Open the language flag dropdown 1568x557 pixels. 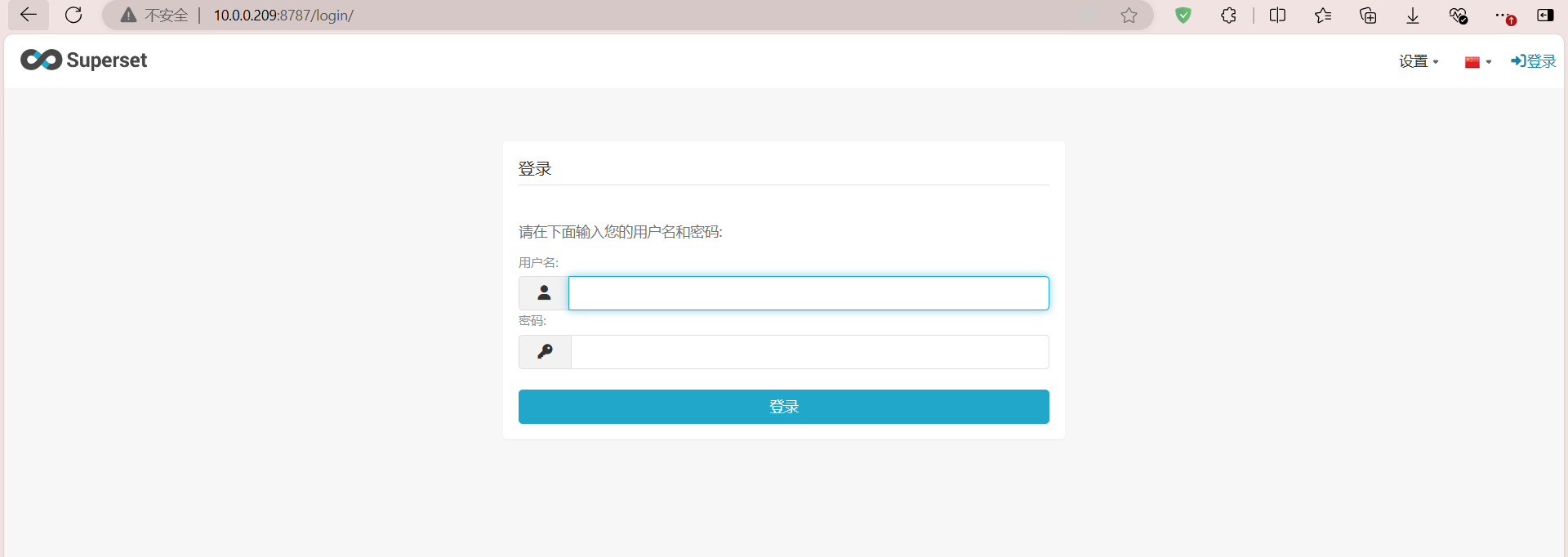[1477, 61]
